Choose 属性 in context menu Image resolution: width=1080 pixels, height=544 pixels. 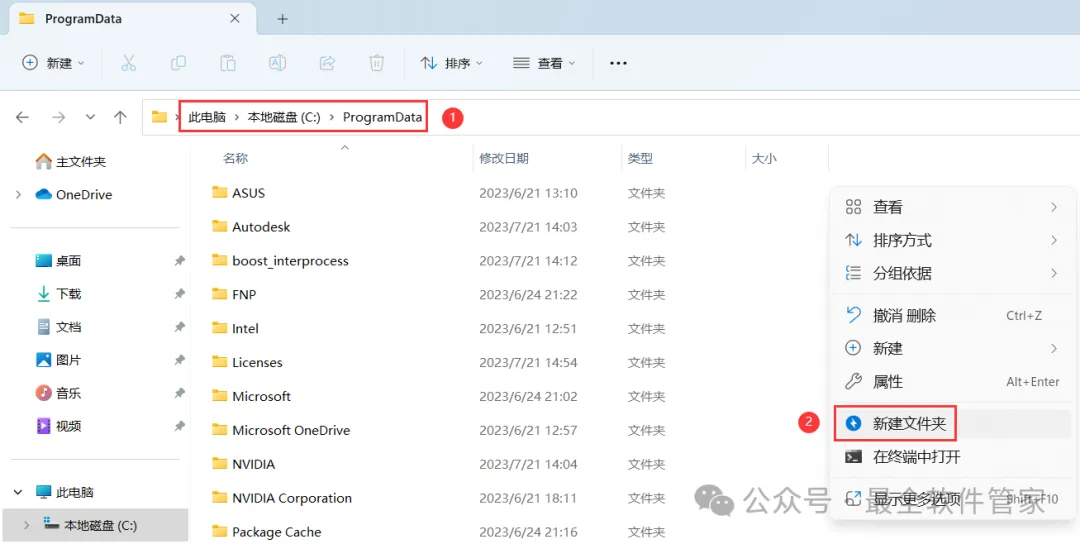coord(953,381)
